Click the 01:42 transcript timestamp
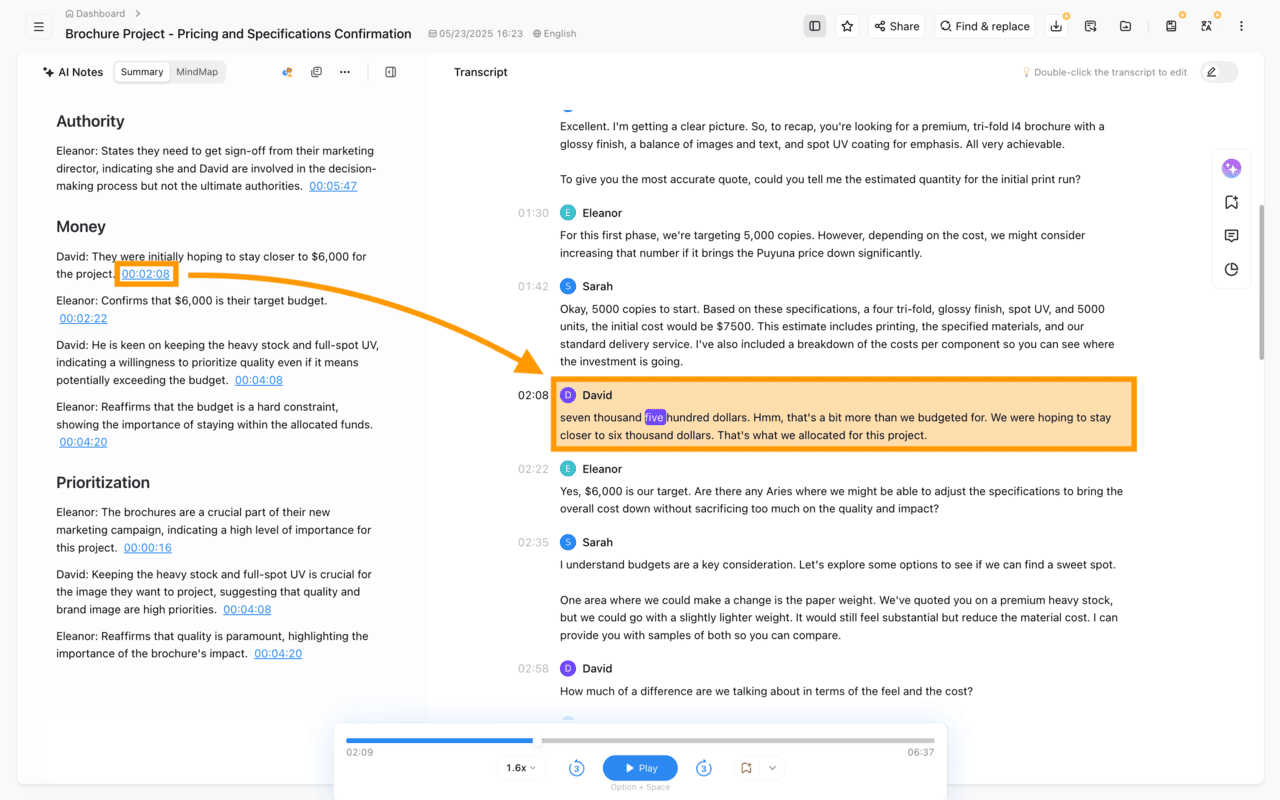 533,286
